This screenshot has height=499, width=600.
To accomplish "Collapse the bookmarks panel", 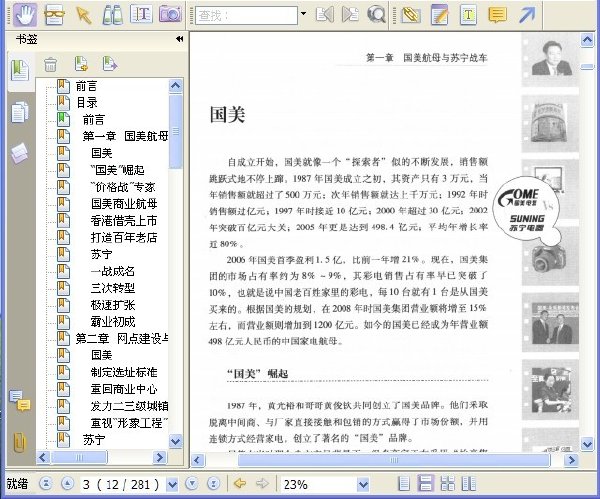I will click(179, 39).
